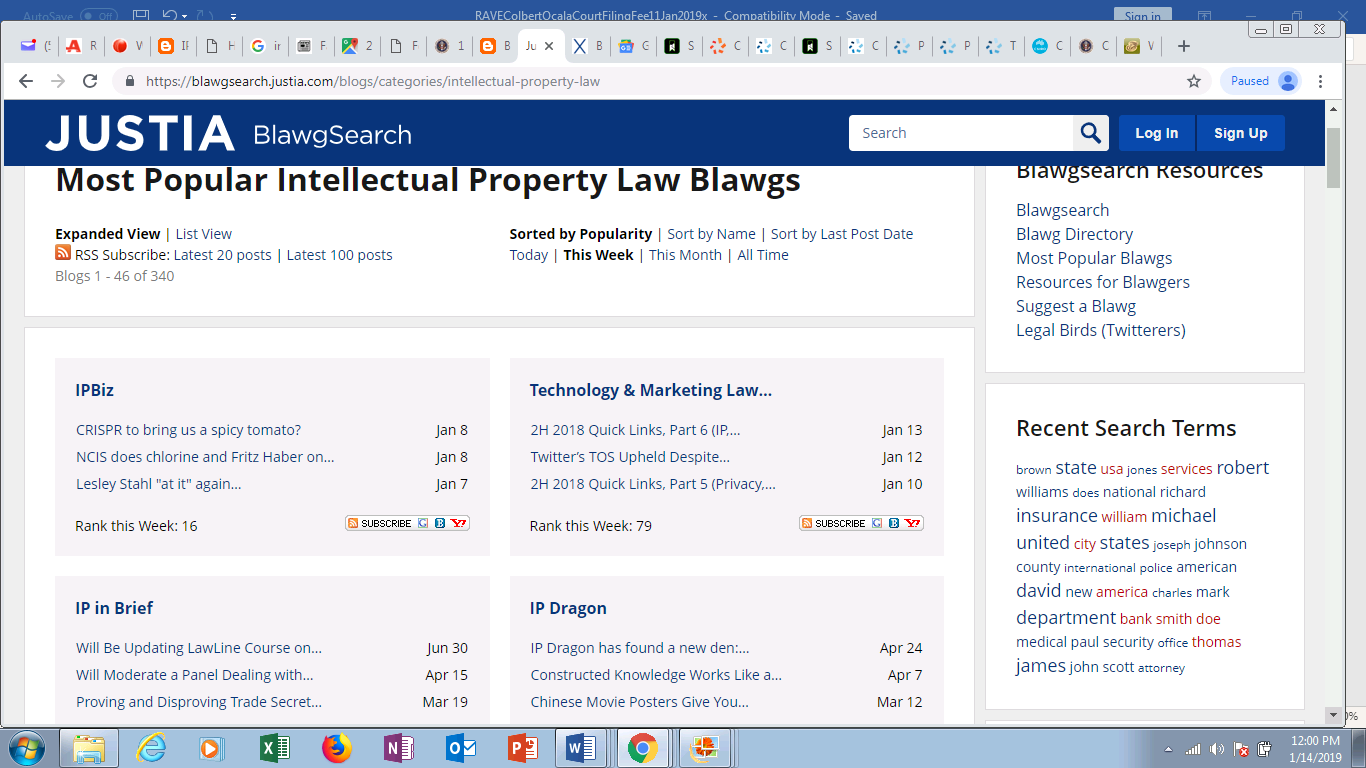Click IPBiz's RSS SUBSCRIBE badge
Image resolution: width=1366 pixels, height=768 pixels.
point(380,523)
